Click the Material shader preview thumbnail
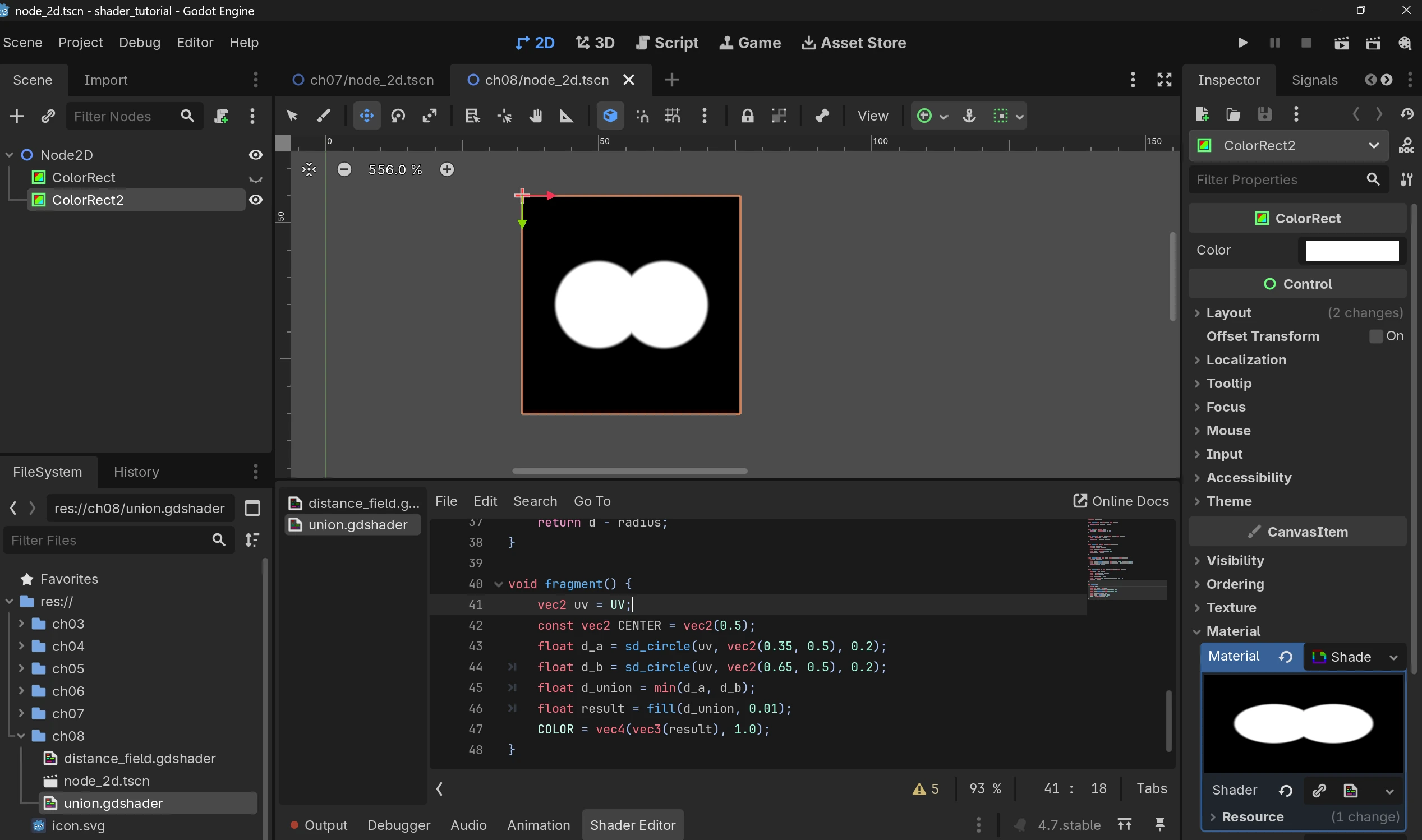The height and width of the screenshot is (840, 1422). click(1303, 723)
